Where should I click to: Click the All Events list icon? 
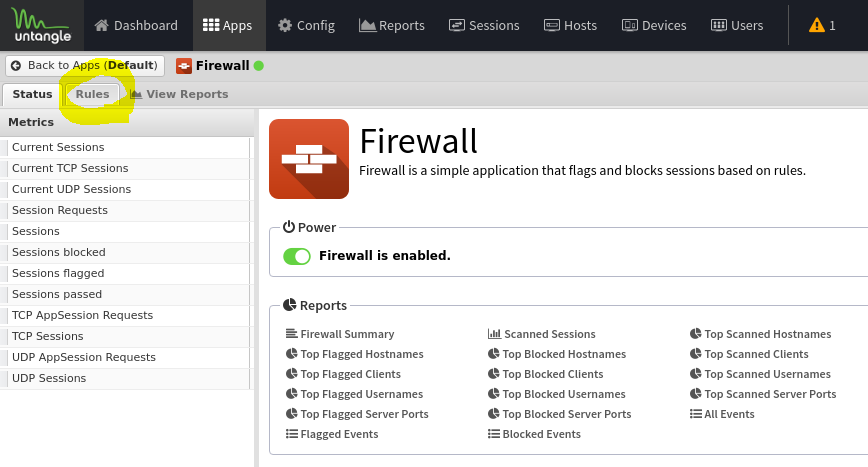tap(695, 414)
